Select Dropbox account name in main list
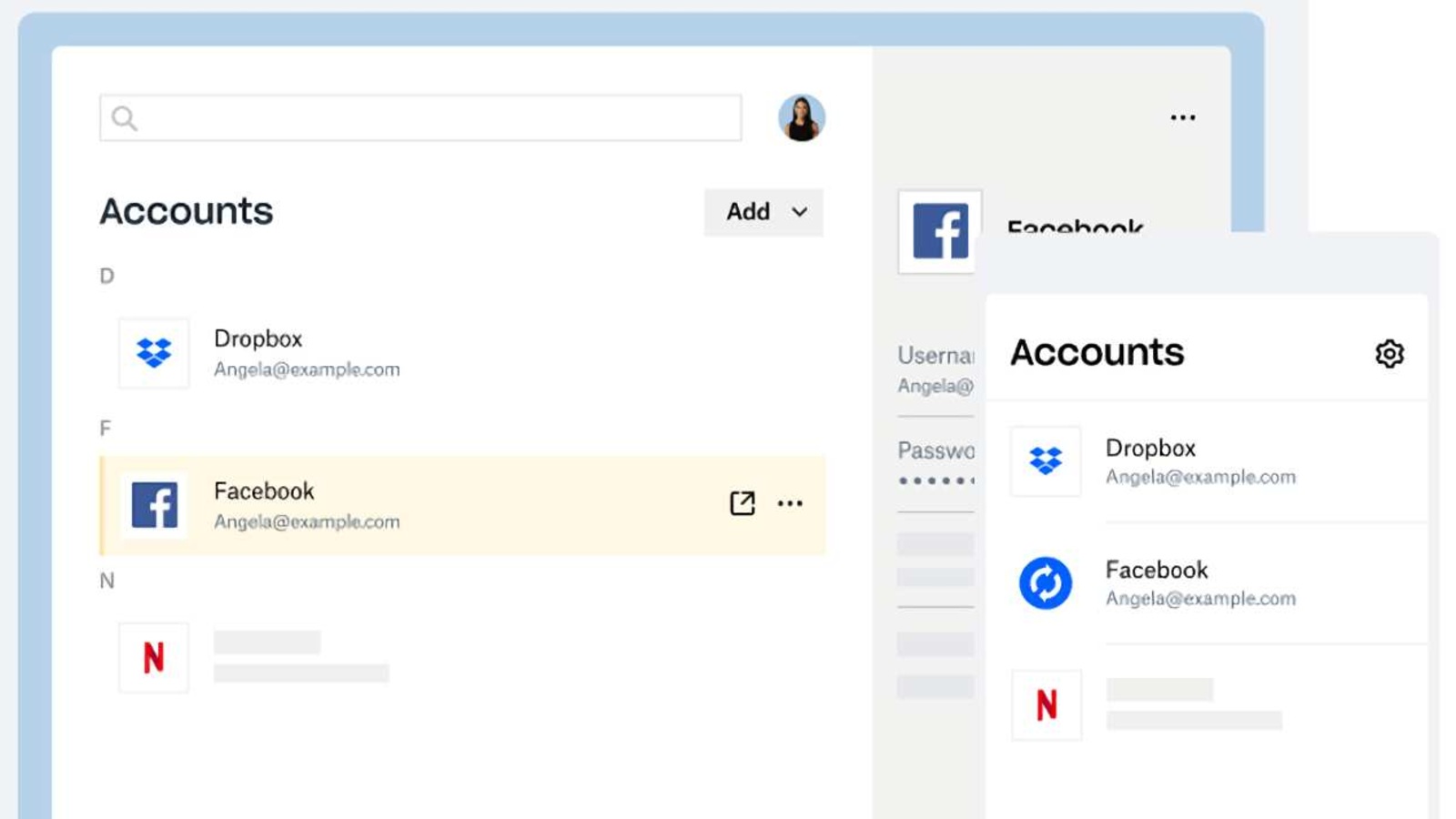This screenshot has height=819, width=1456. (258, 339)
